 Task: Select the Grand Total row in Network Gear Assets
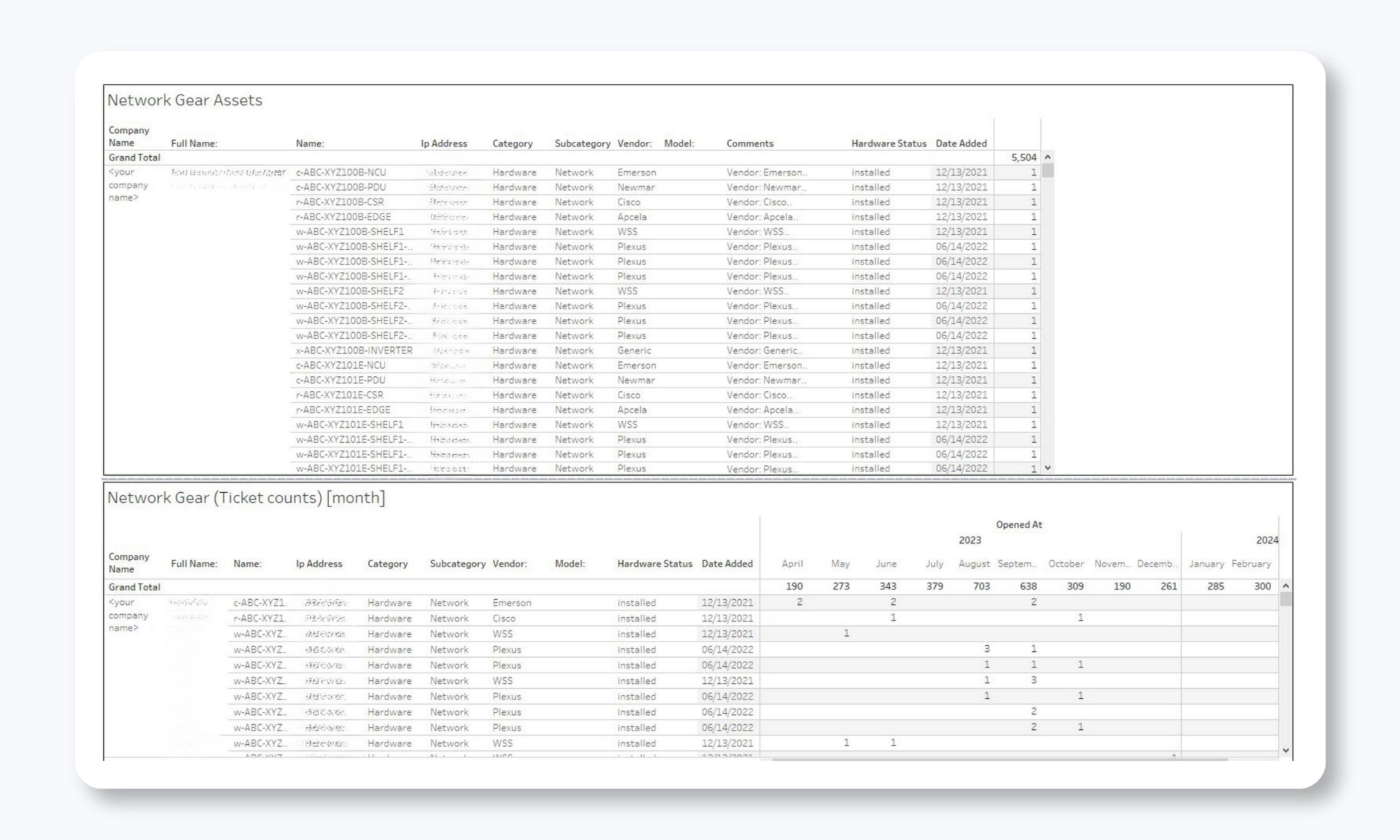pos(134,157)
